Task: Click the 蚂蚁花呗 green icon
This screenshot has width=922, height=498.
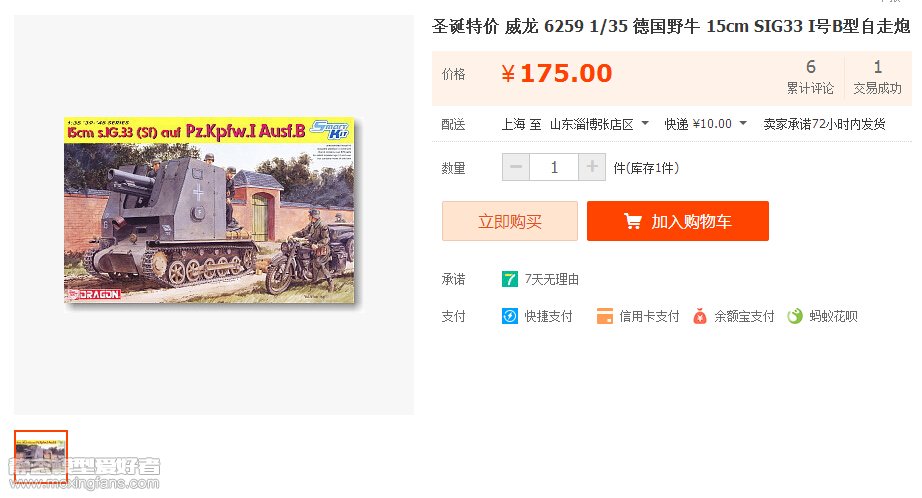Action: pos(795,316)
